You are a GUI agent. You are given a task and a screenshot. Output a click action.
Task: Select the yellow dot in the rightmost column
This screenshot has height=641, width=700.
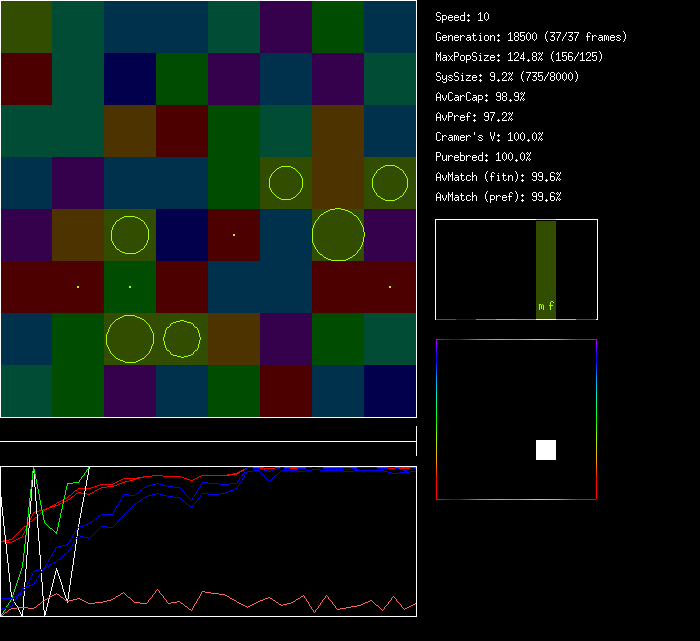click(x=390, y=287)
